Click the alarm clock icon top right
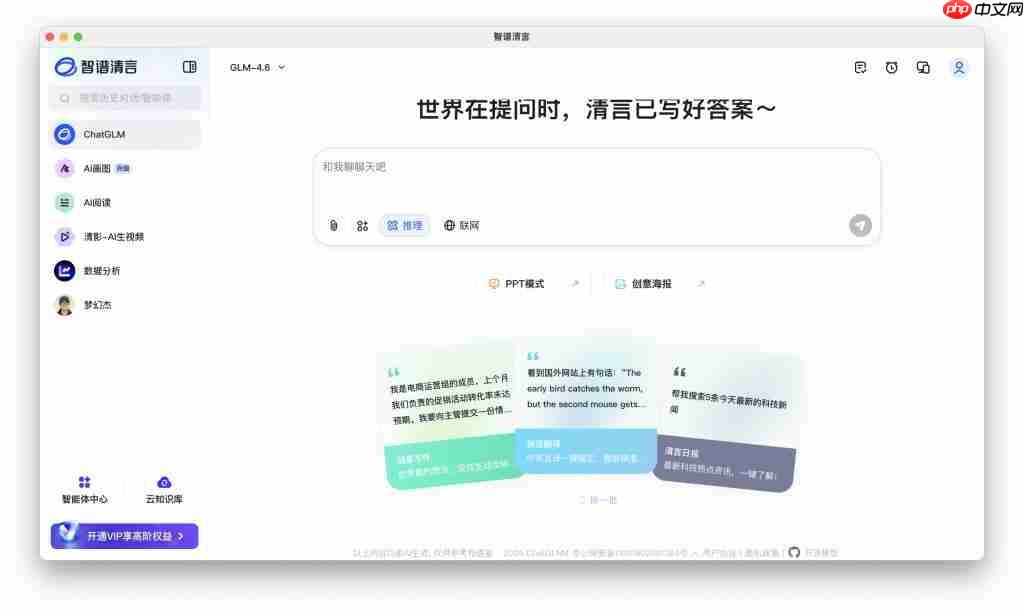 point(891,67)
